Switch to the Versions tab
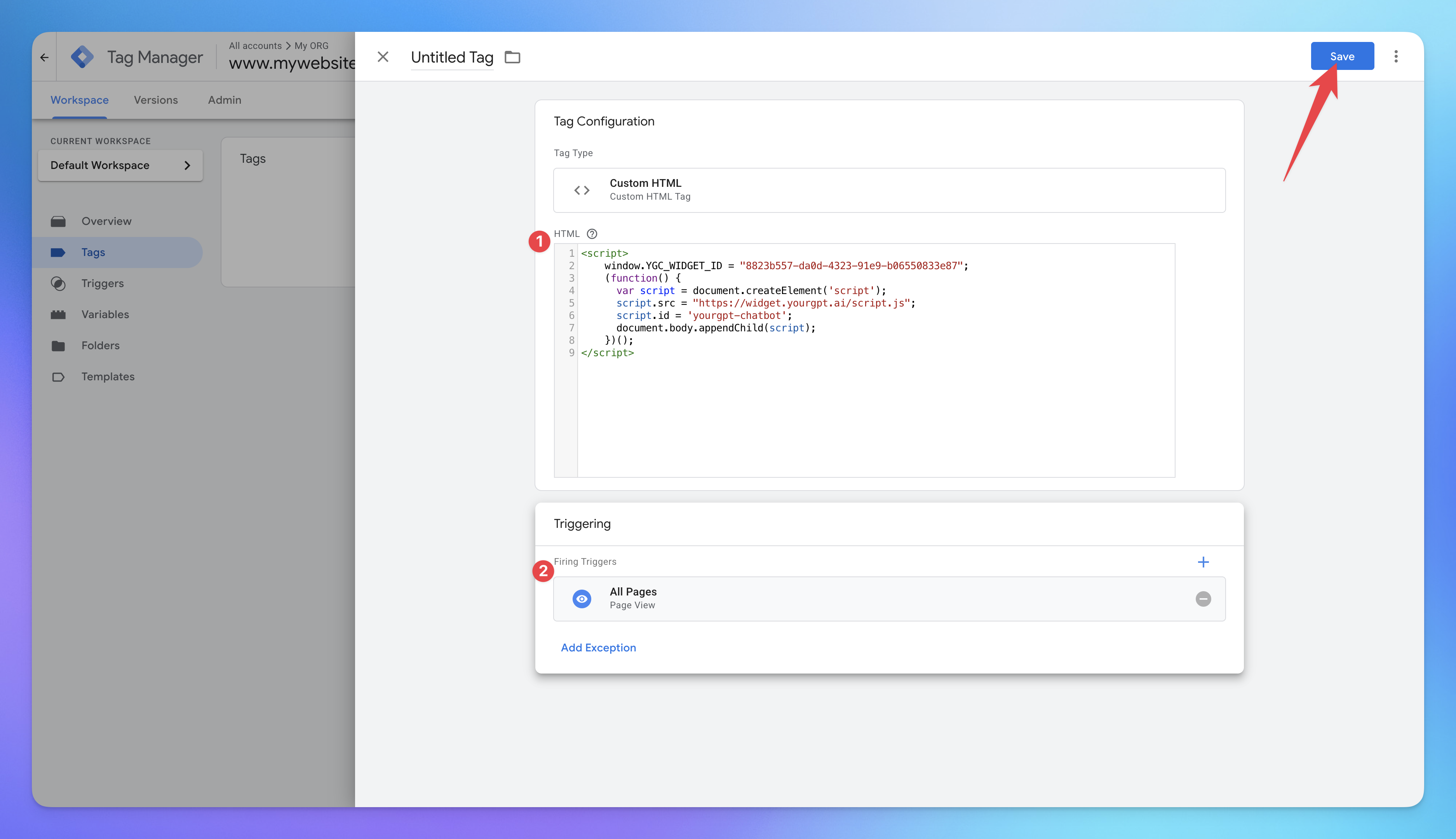 point(155,100)
